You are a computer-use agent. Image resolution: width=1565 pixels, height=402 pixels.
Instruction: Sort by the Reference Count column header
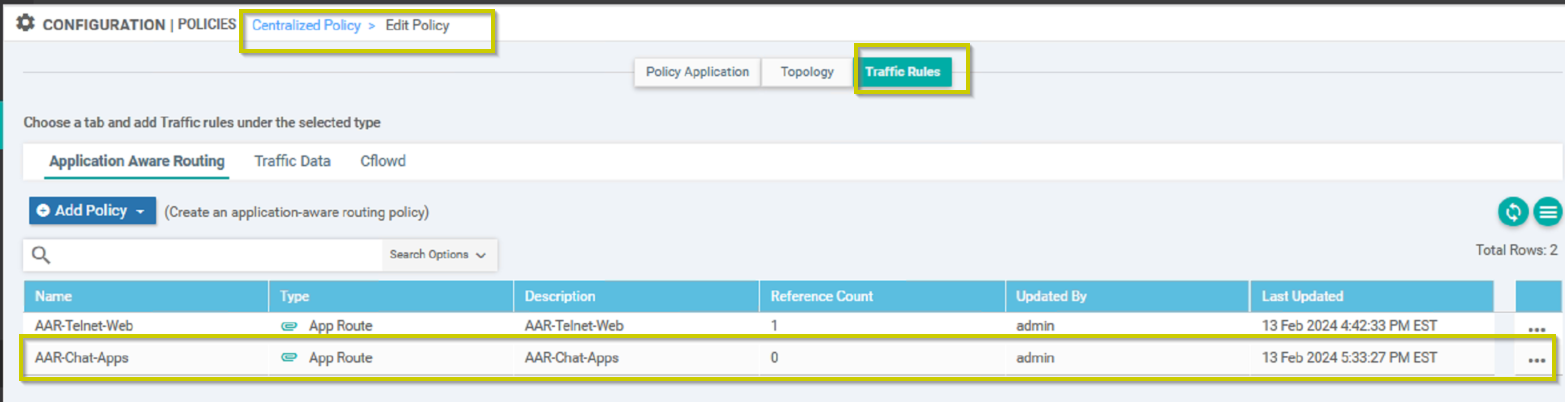(x=881, y=296)
